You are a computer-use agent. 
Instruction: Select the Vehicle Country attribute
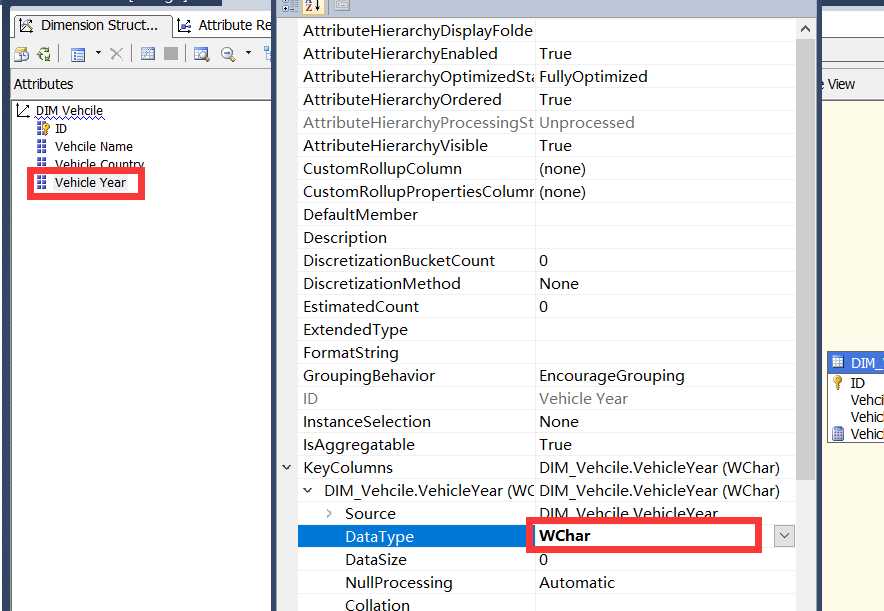(99, 164)
